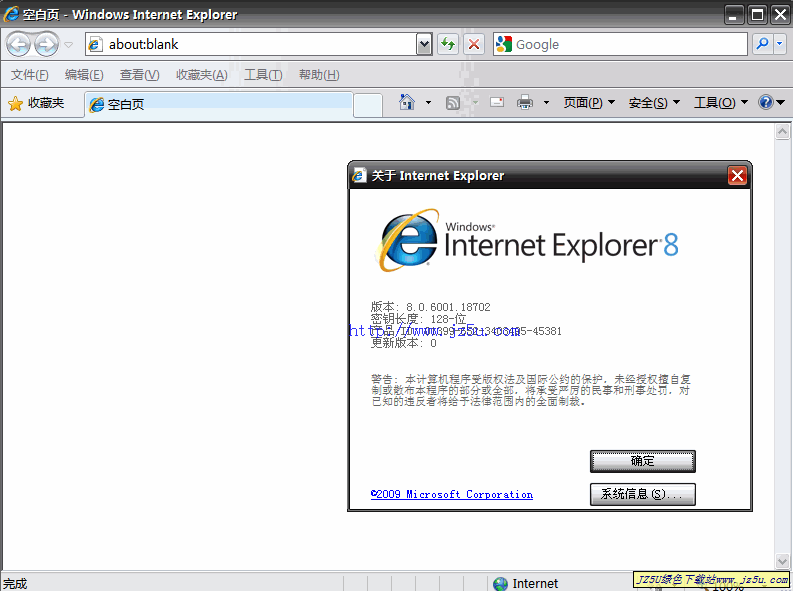Minimize the Internet Explorer window
Viewport: 793px width, 591px height.
734,15
